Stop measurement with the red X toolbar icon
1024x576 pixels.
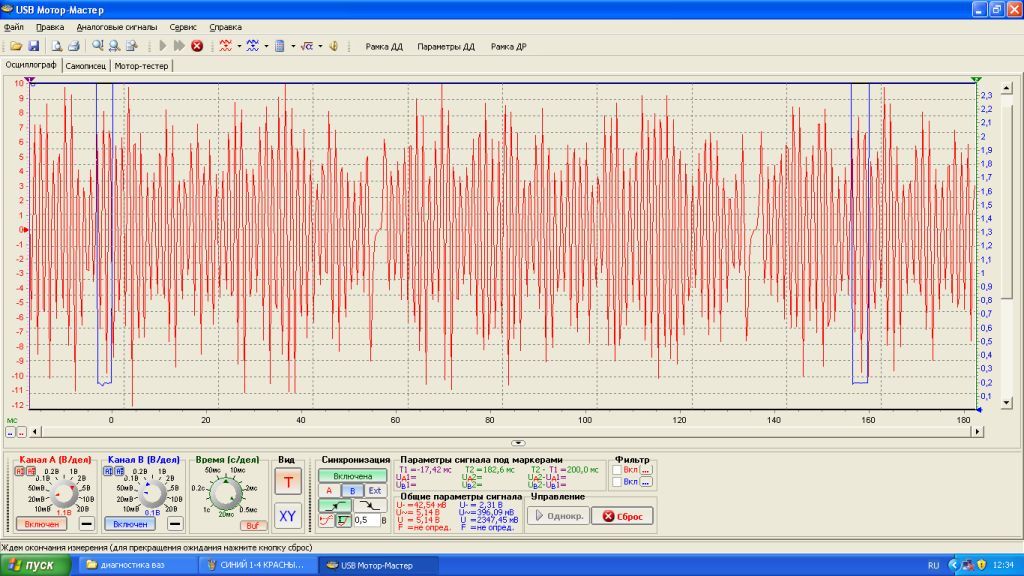tap(197, 46)
